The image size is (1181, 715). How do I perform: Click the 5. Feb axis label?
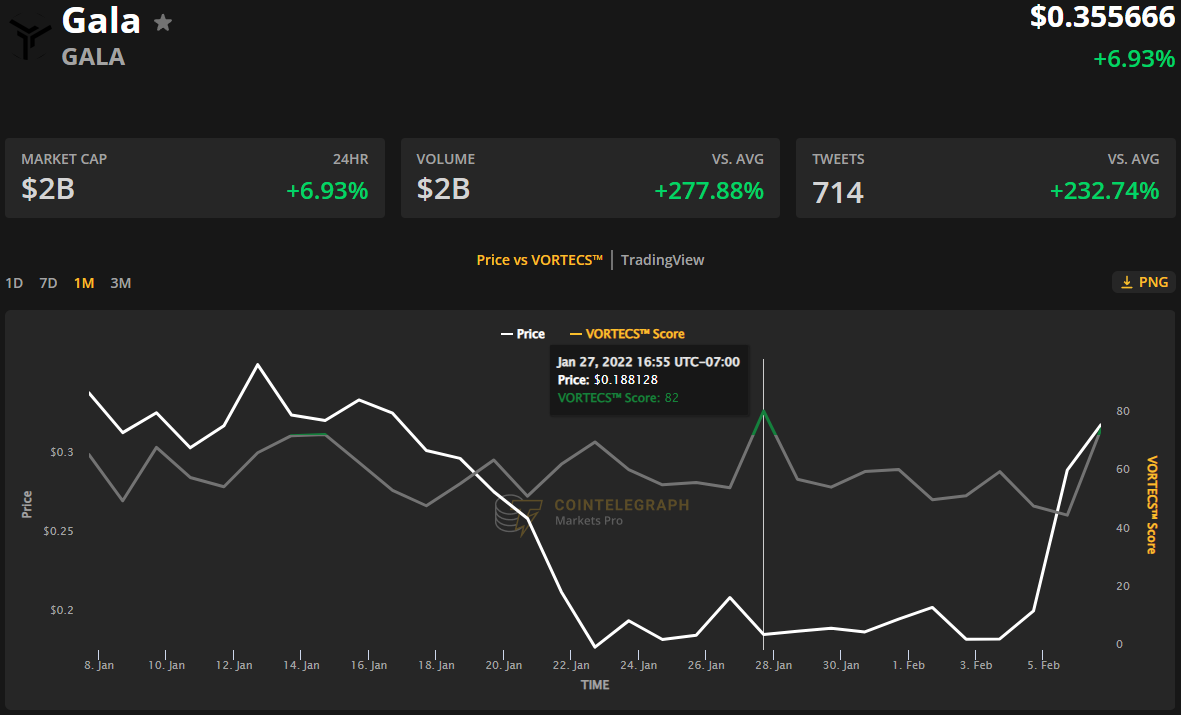coord(1043,665)
